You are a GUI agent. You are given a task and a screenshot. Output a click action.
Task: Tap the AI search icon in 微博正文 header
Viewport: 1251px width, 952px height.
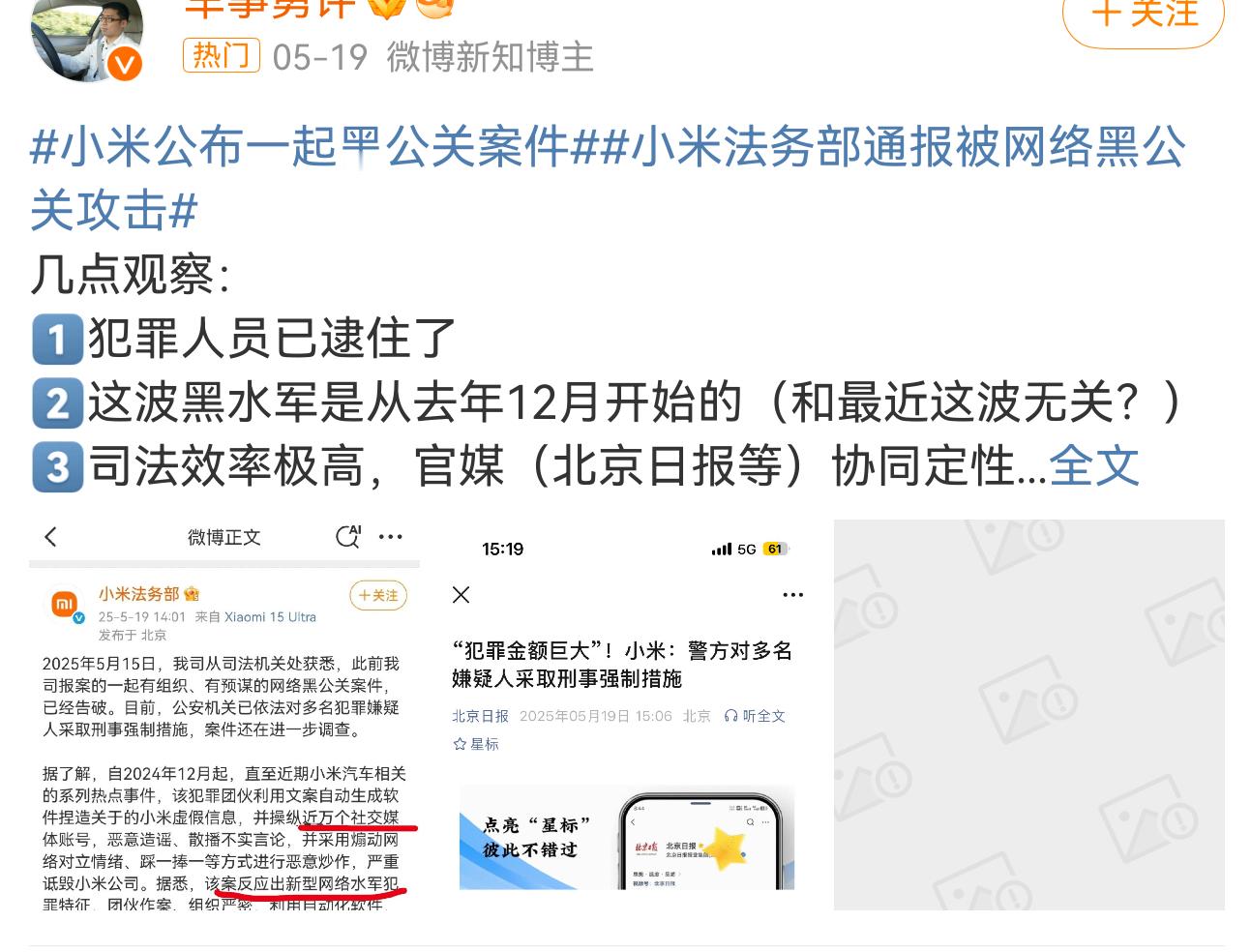point(348,537)
